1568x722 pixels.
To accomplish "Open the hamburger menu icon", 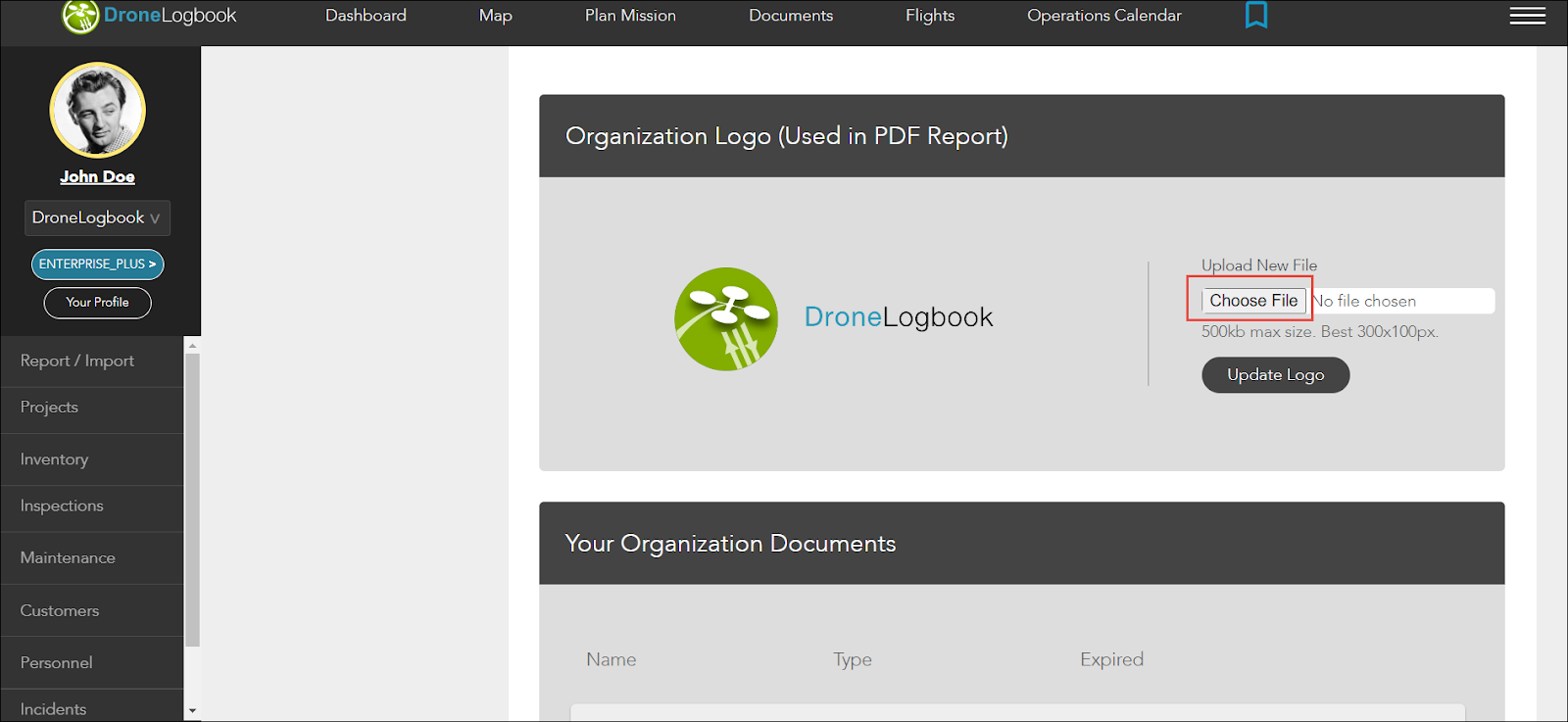I will tap(1528, 16).
